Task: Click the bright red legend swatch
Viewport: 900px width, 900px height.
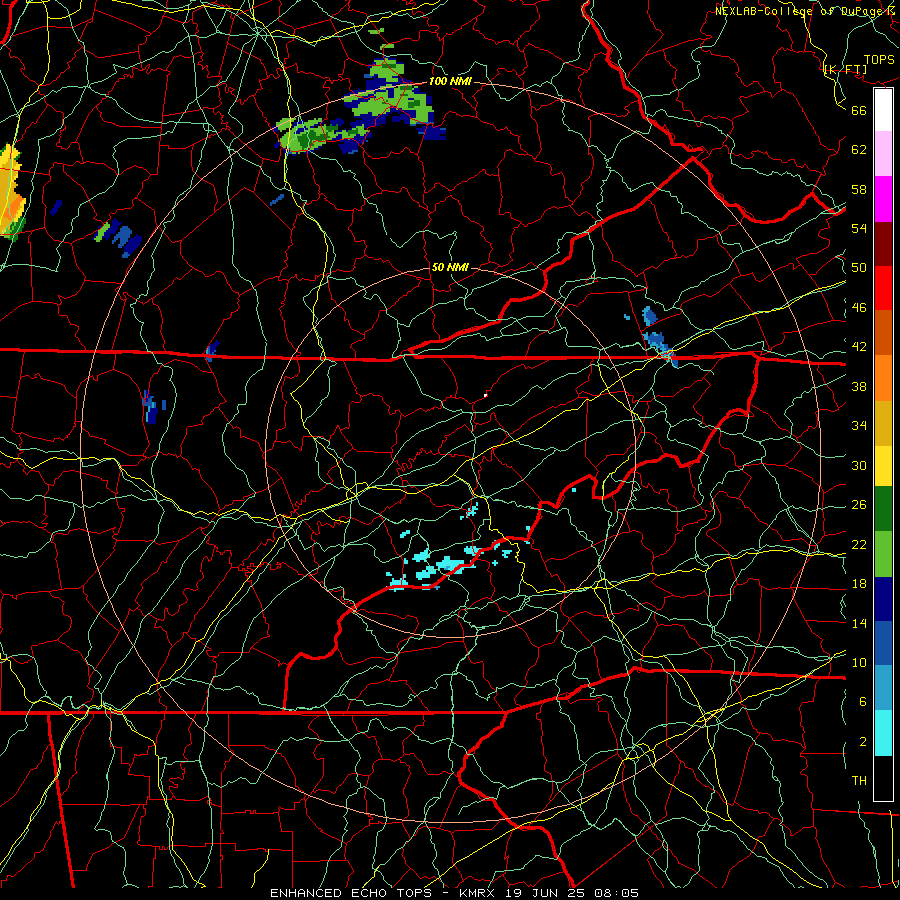Action: 883,288
